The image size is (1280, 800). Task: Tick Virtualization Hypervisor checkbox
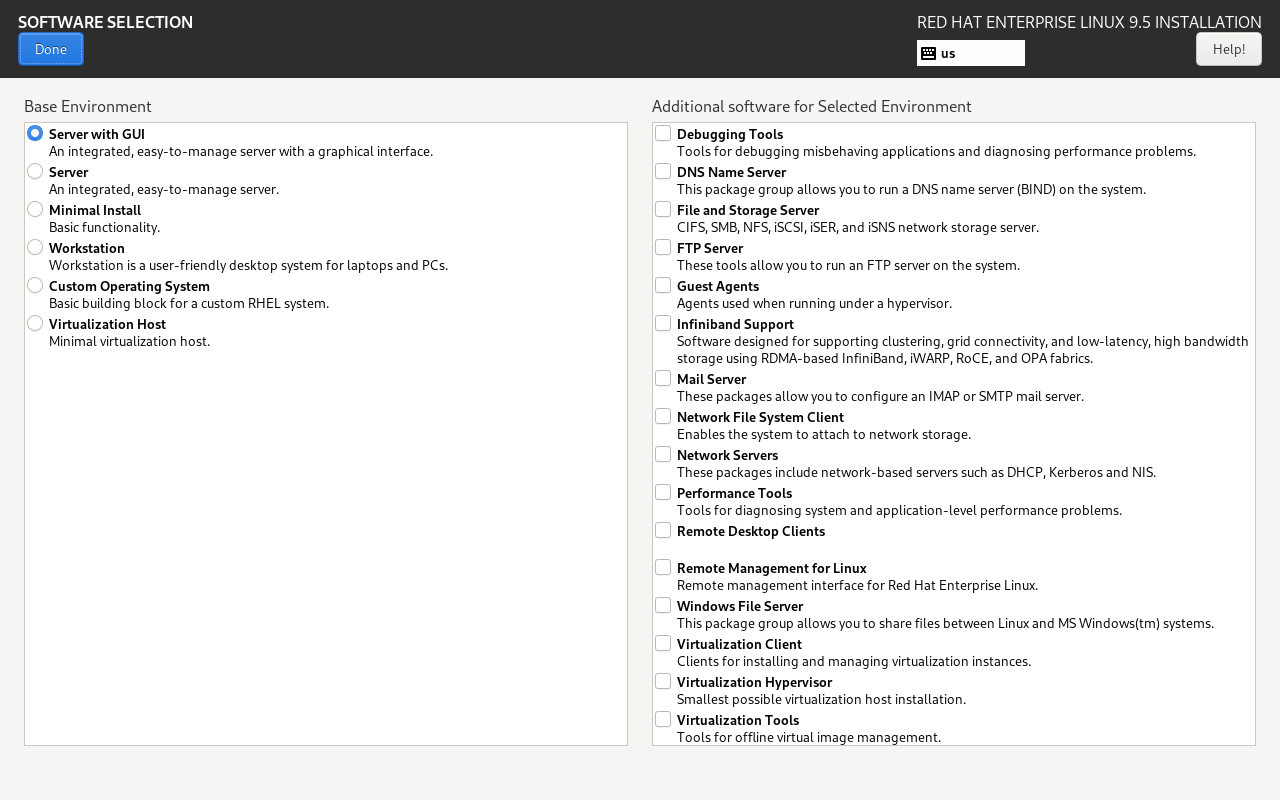(x=663, y=681)
